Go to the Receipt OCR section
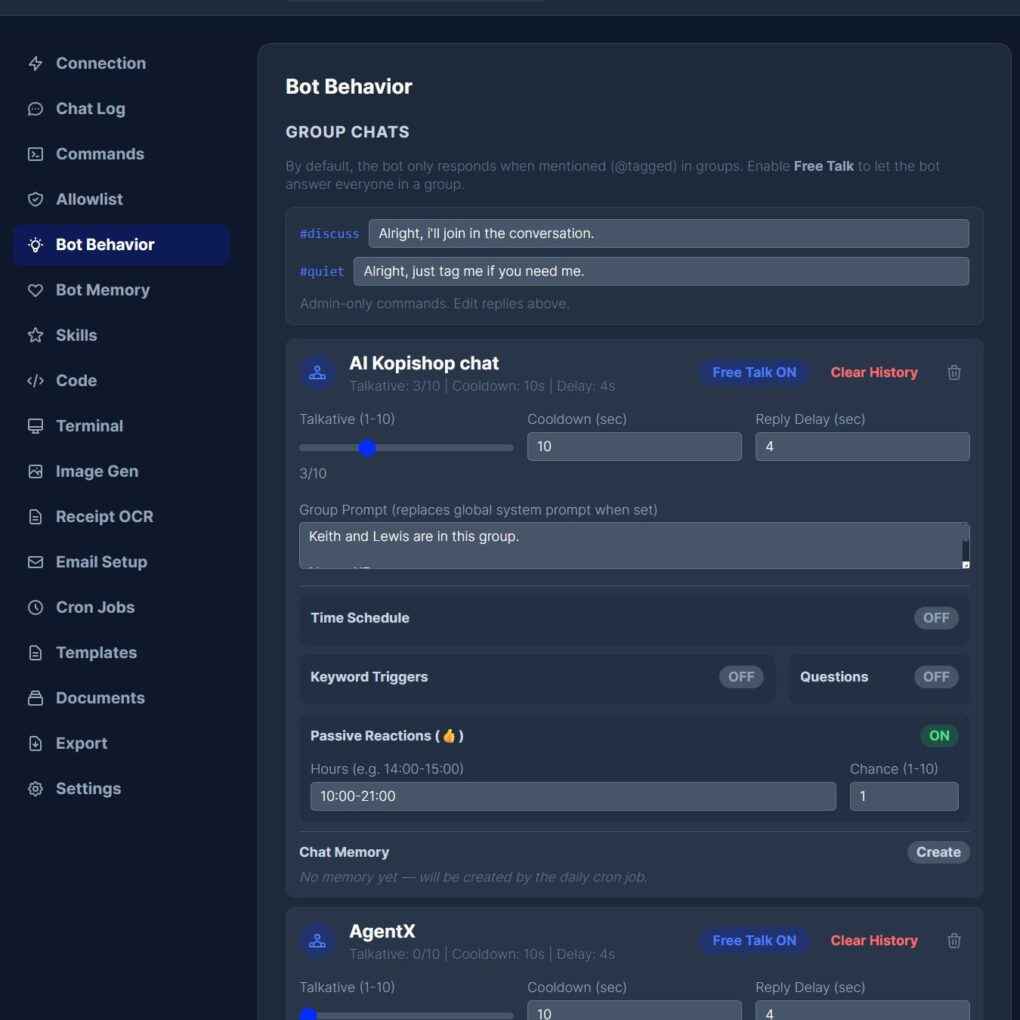1020x1020 pixels. tap(104, 517)
